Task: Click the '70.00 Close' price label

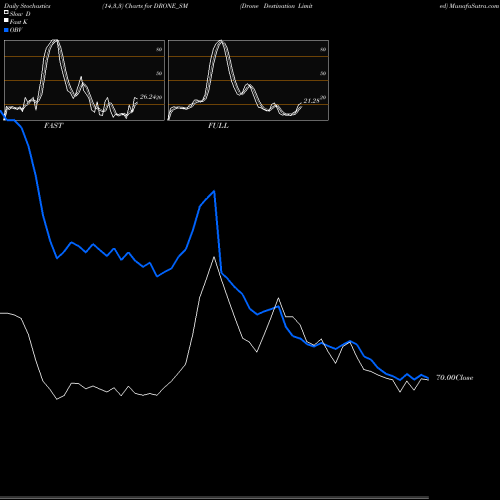Action: (x=455, y=378)
